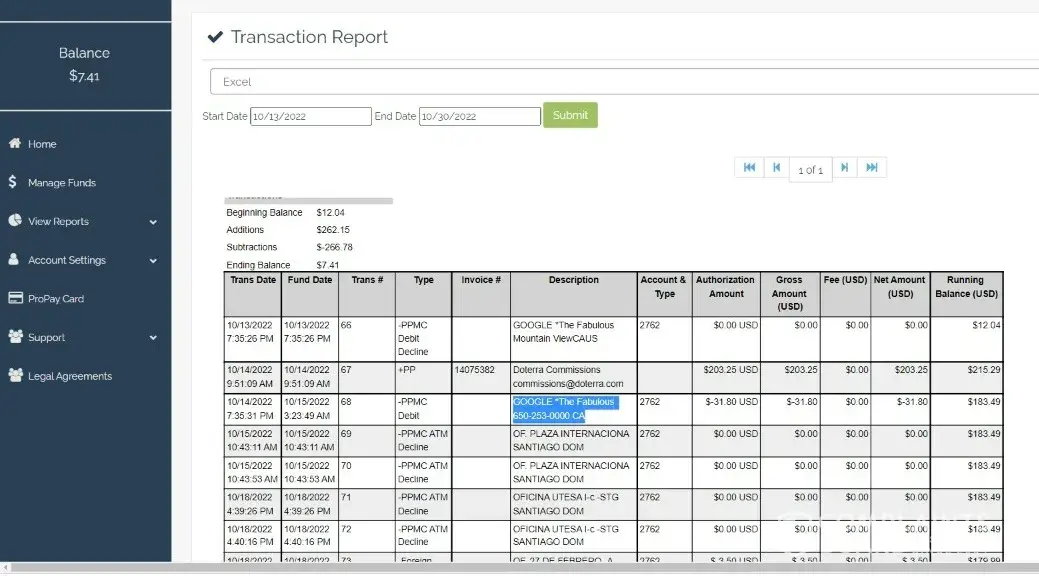Jump to the last report page

872,168
